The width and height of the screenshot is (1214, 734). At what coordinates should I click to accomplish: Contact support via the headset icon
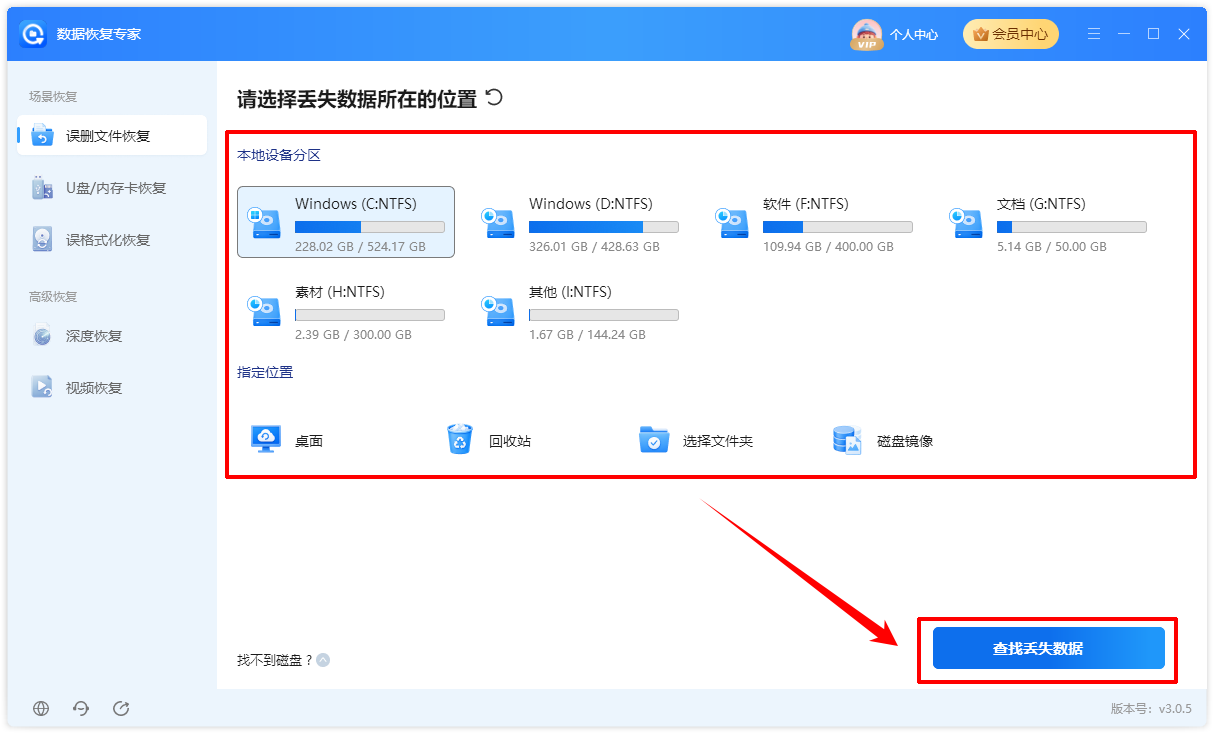point(81,708)
